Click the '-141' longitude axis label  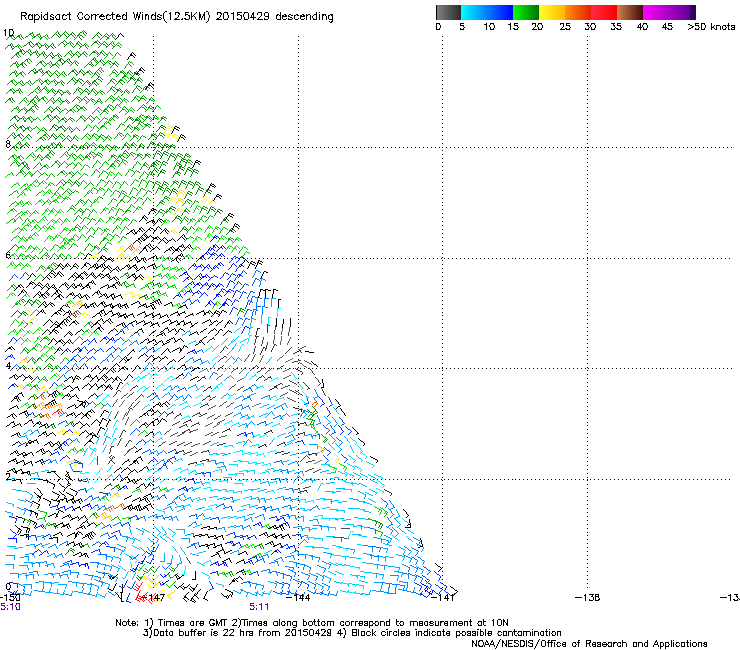(x=443, y=598)
